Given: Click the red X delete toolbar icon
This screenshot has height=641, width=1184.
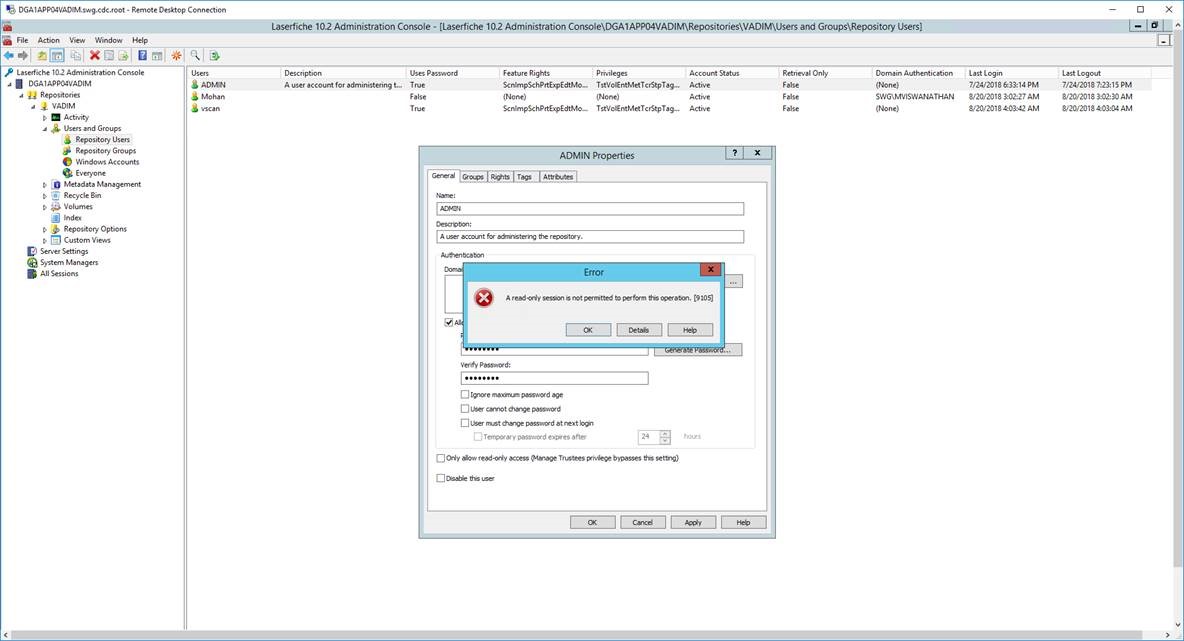Looking at the screenshot, I should click(94, 56).
